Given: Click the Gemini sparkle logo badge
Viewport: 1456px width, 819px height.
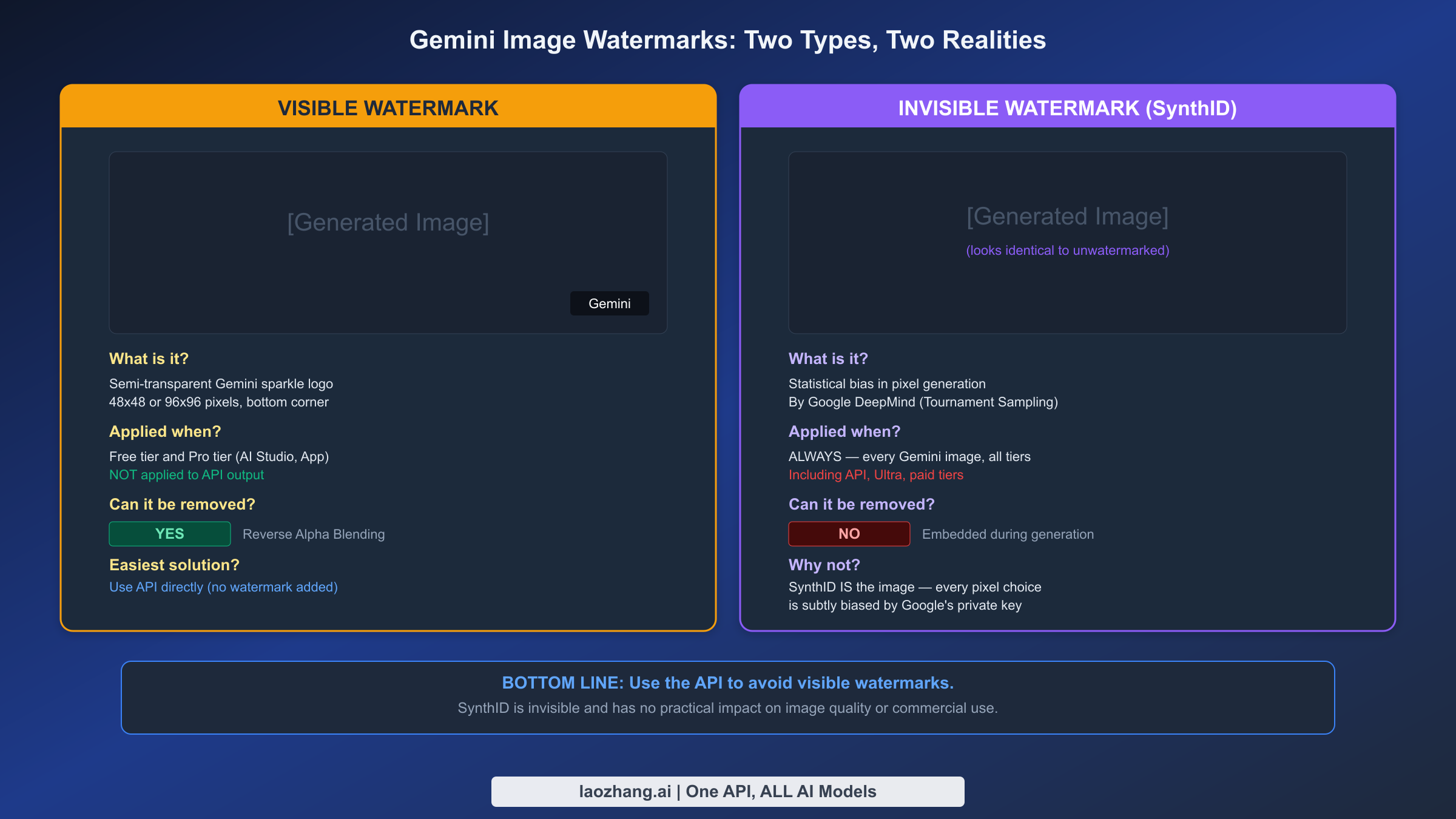Looking at the screenshot, I should [609, 303].
